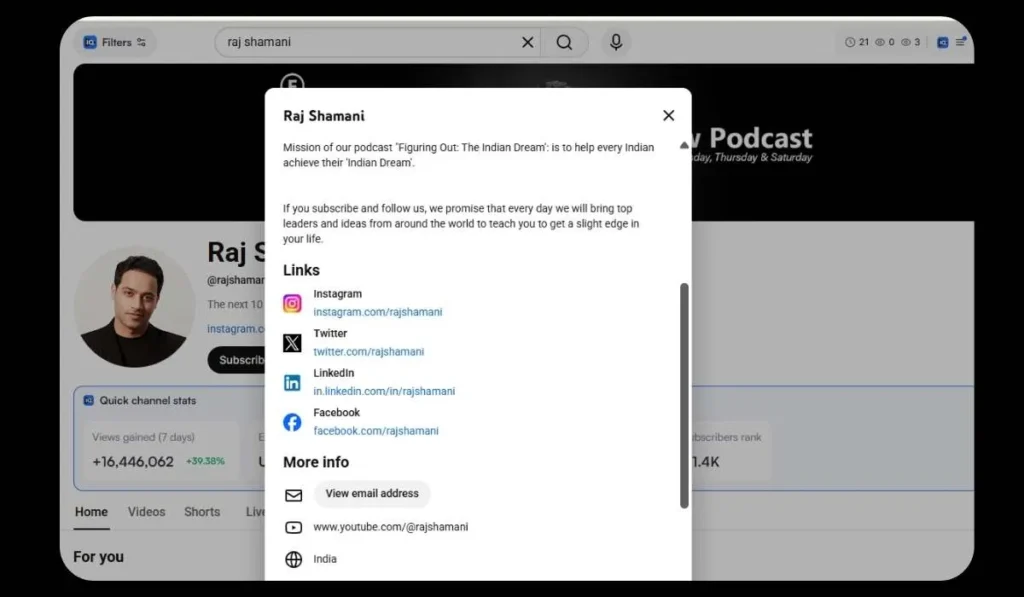The image size is (1024, 597).
Task: Close the Raj Shamani about dialog
Action: point(668,116)
